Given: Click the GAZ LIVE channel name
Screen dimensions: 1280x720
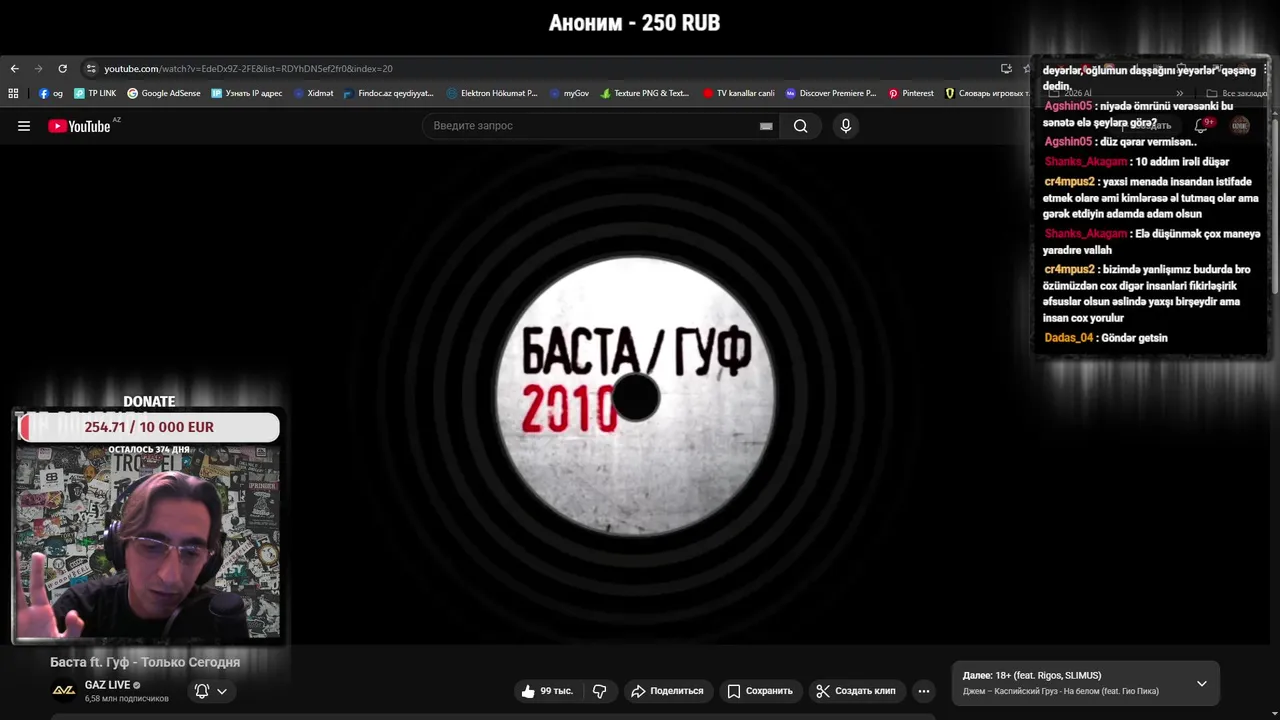Looking at the screenshot, I should pos(108,685).
